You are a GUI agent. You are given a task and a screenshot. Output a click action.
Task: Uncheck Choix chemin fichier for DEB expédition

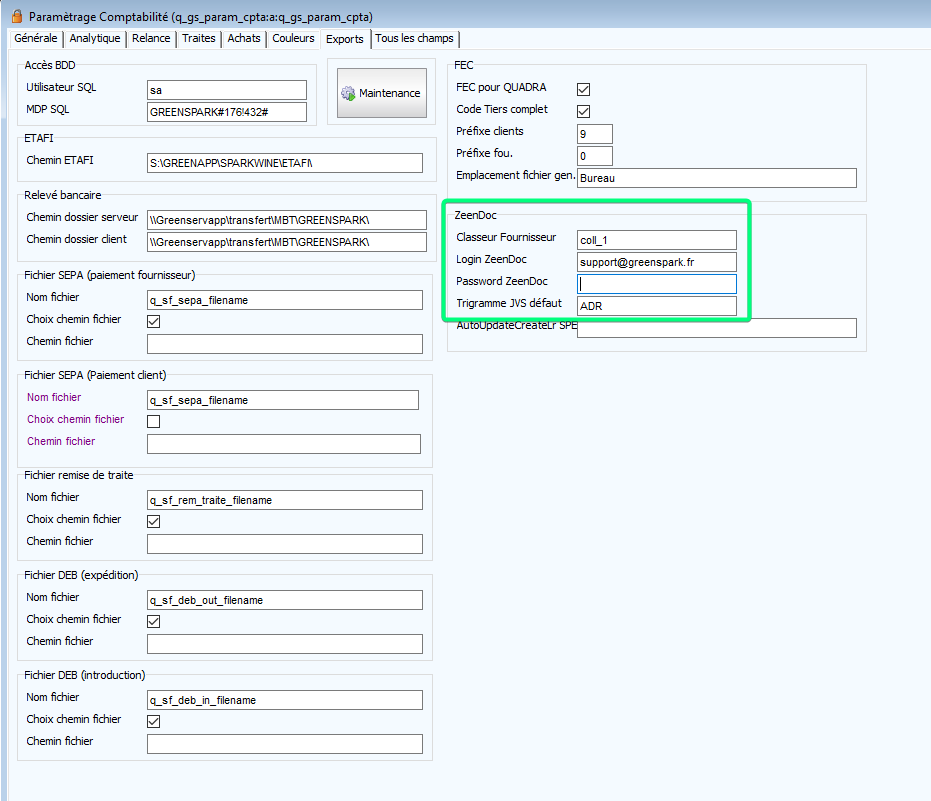tap(154, 621)
